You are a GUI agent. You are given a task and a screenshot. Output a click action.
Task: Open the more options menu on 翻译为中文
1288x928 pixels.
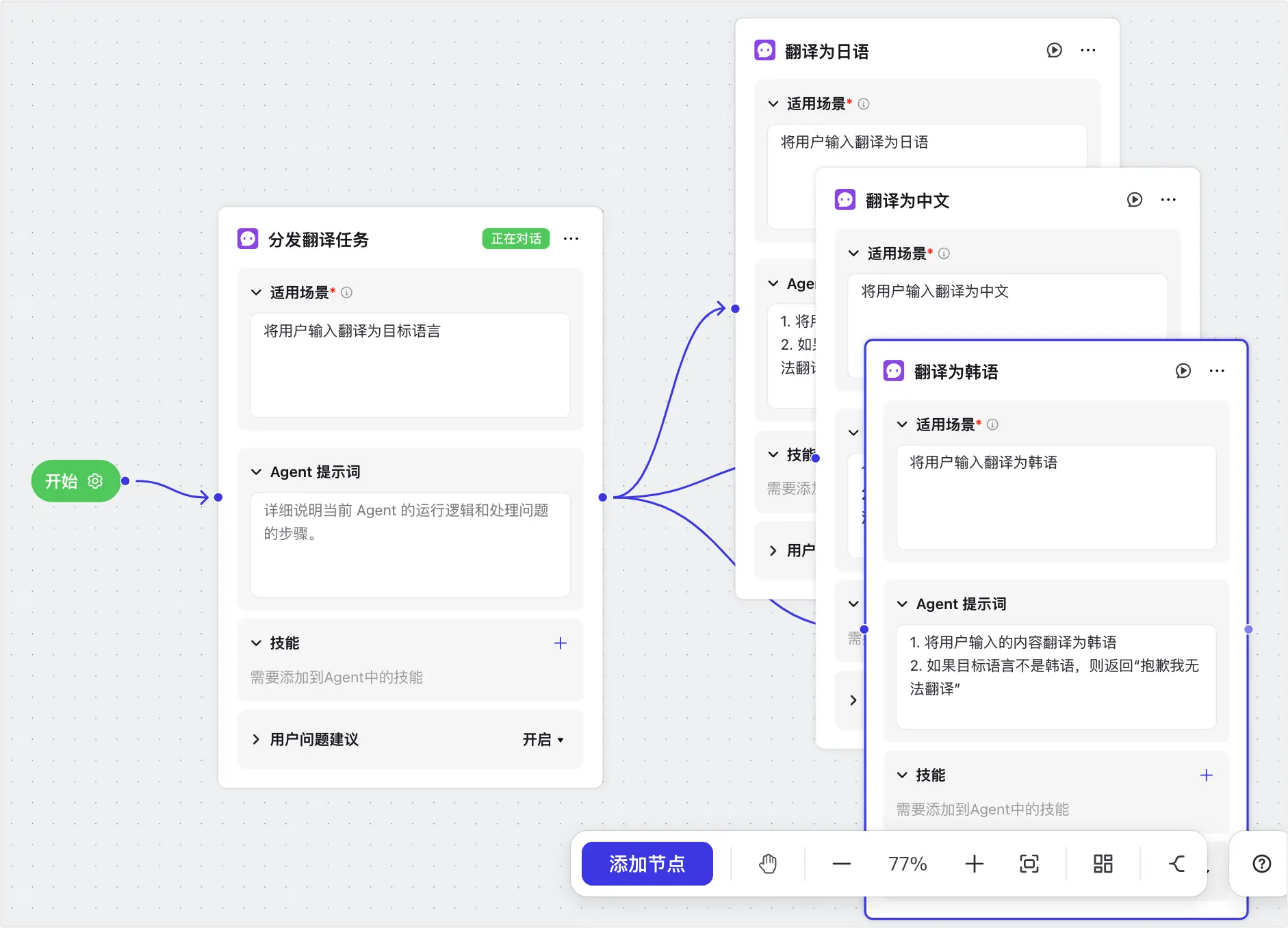coord(1169,199)
